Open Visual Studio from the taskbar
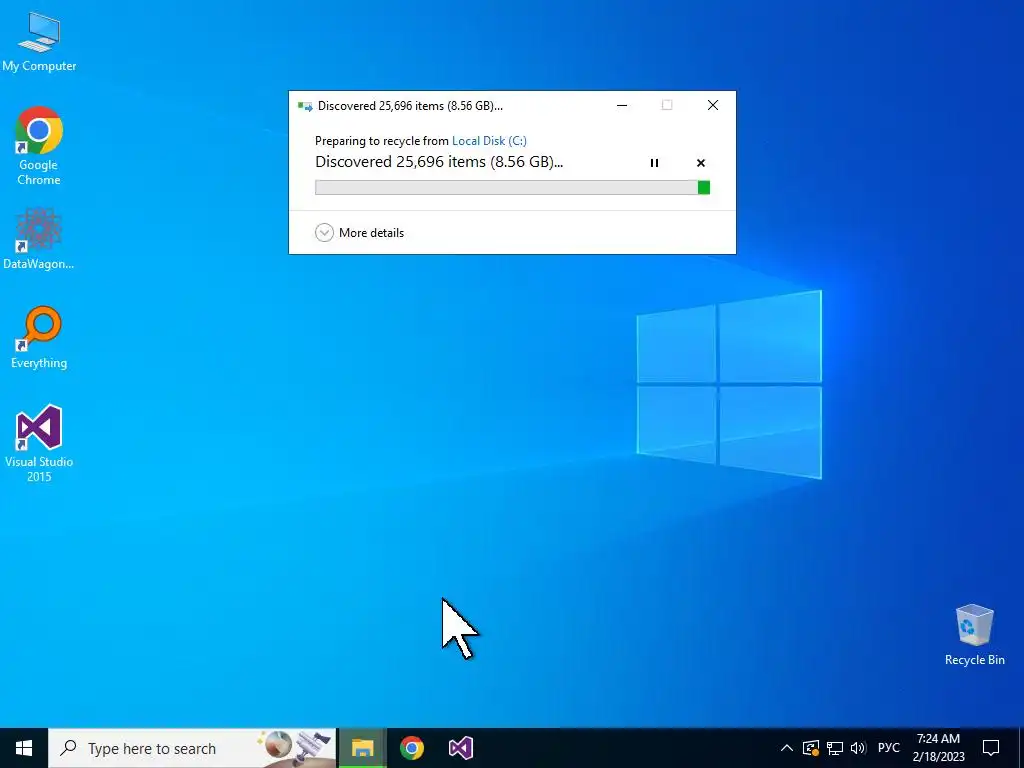The image size is (1024, 768). (x=460, y=748)
